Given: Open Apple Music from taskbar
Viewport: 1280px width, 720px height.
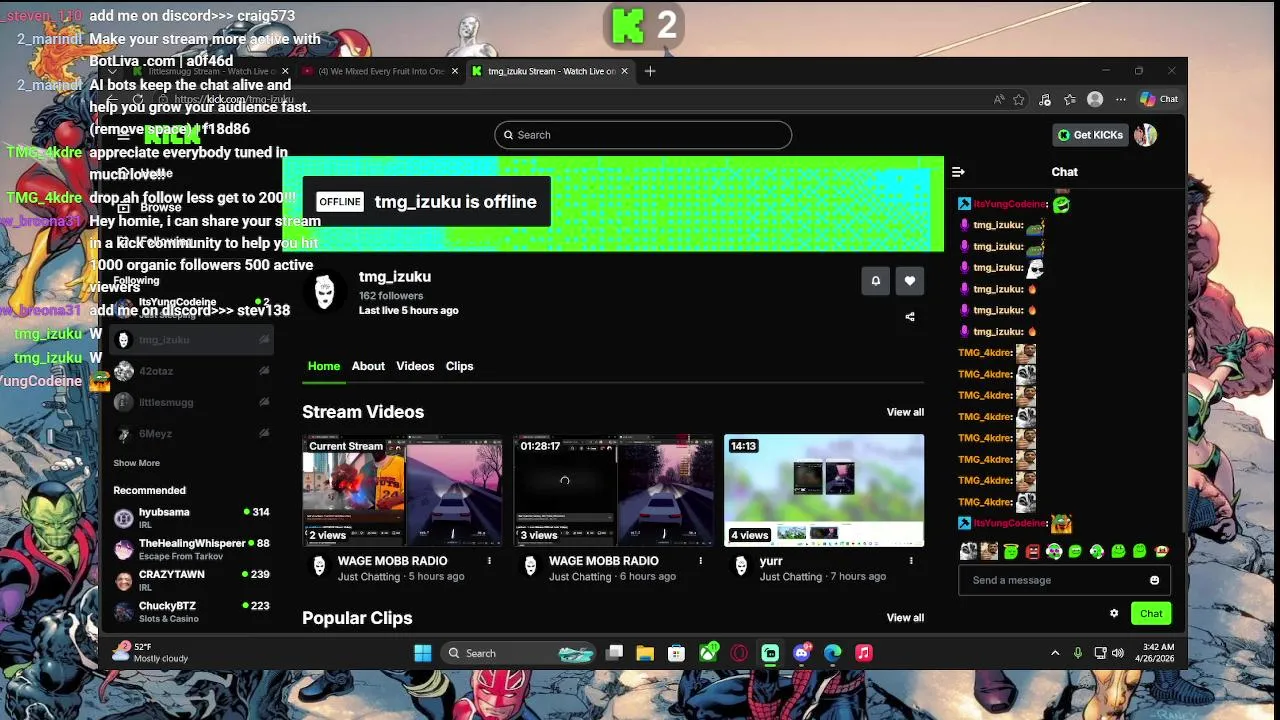Looking at the screenshot, I should pos(864,653).
